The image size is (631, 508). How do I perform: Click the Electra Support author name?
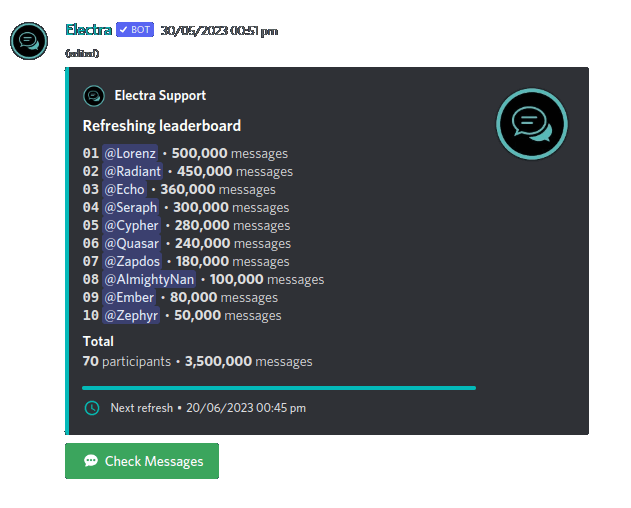(160, 96)
